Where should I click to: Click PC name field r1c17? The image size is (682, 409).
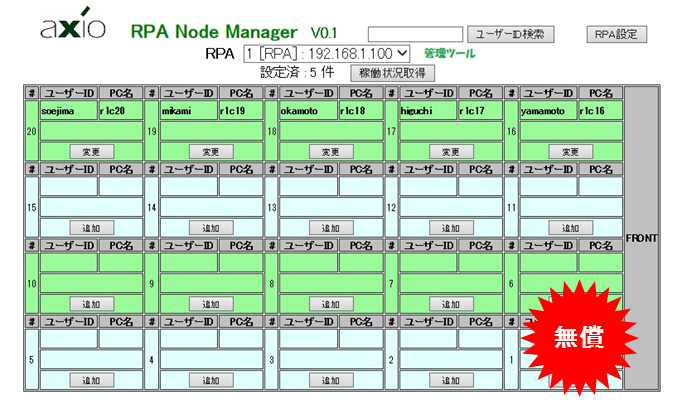coord(481,111)
